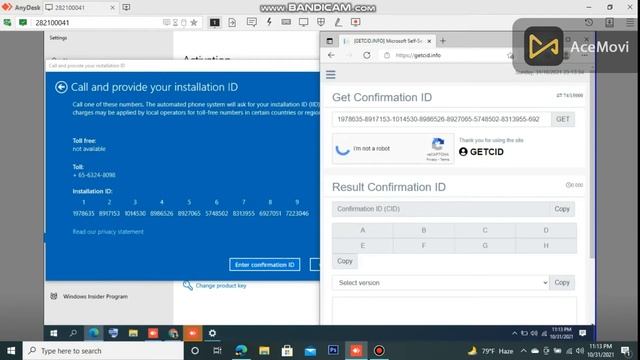Click the installation ID input field
Viewport: 640px width, 360px height.
pos(442,119)
